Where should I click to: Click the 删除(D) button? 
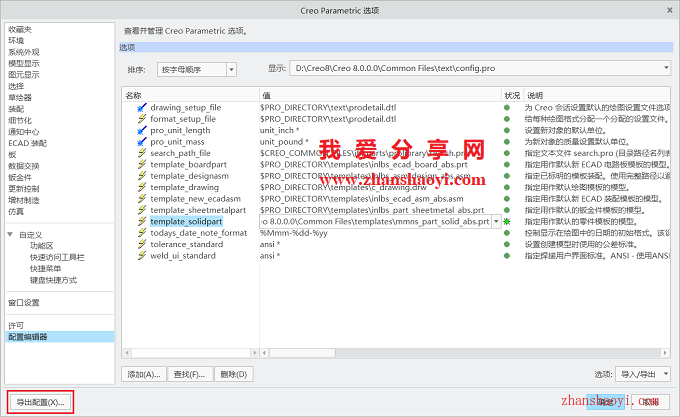point(234,374)
